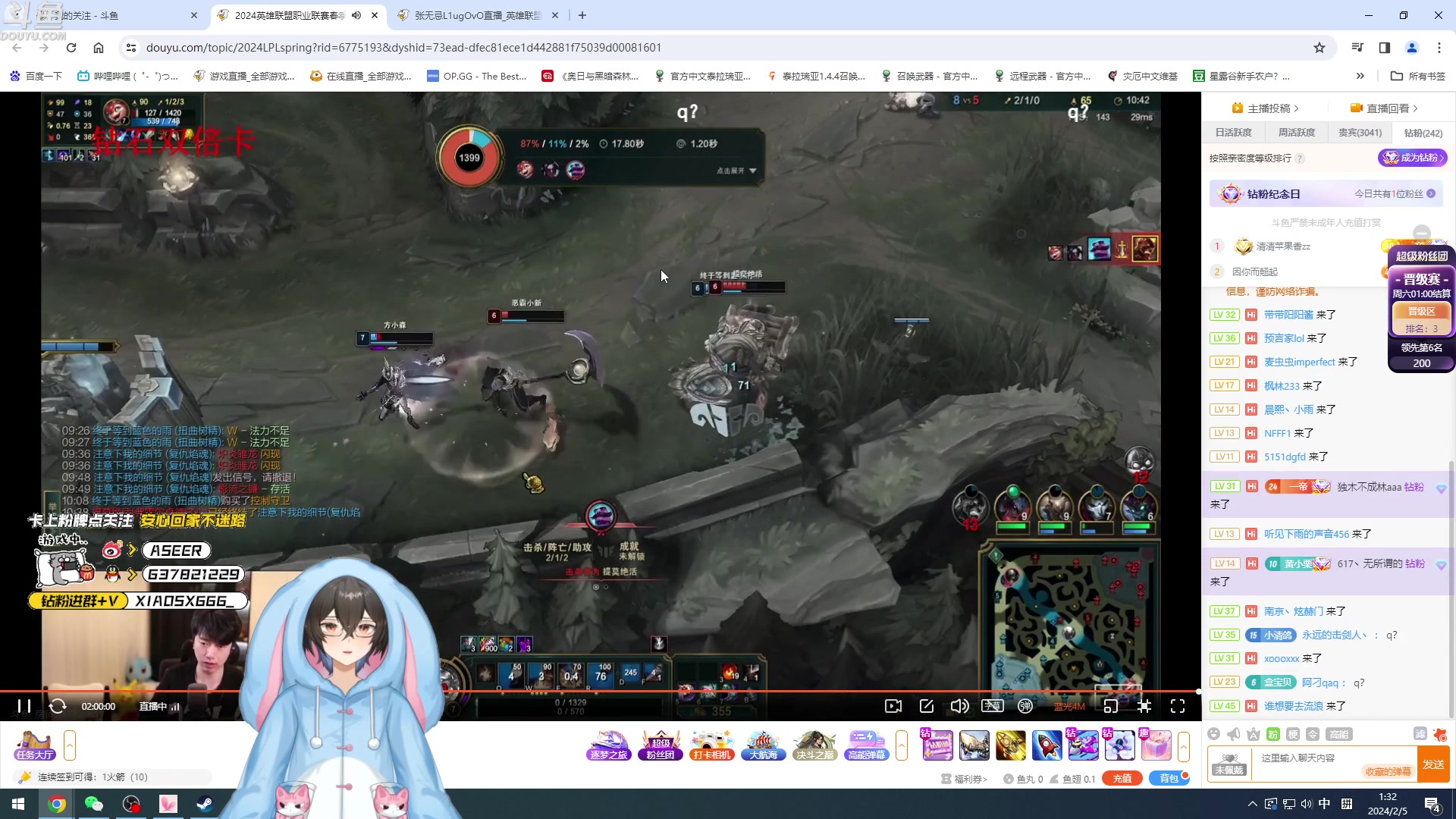Click the 充值 recharge button
1456x819 pixels.
tap(1122, 779)
